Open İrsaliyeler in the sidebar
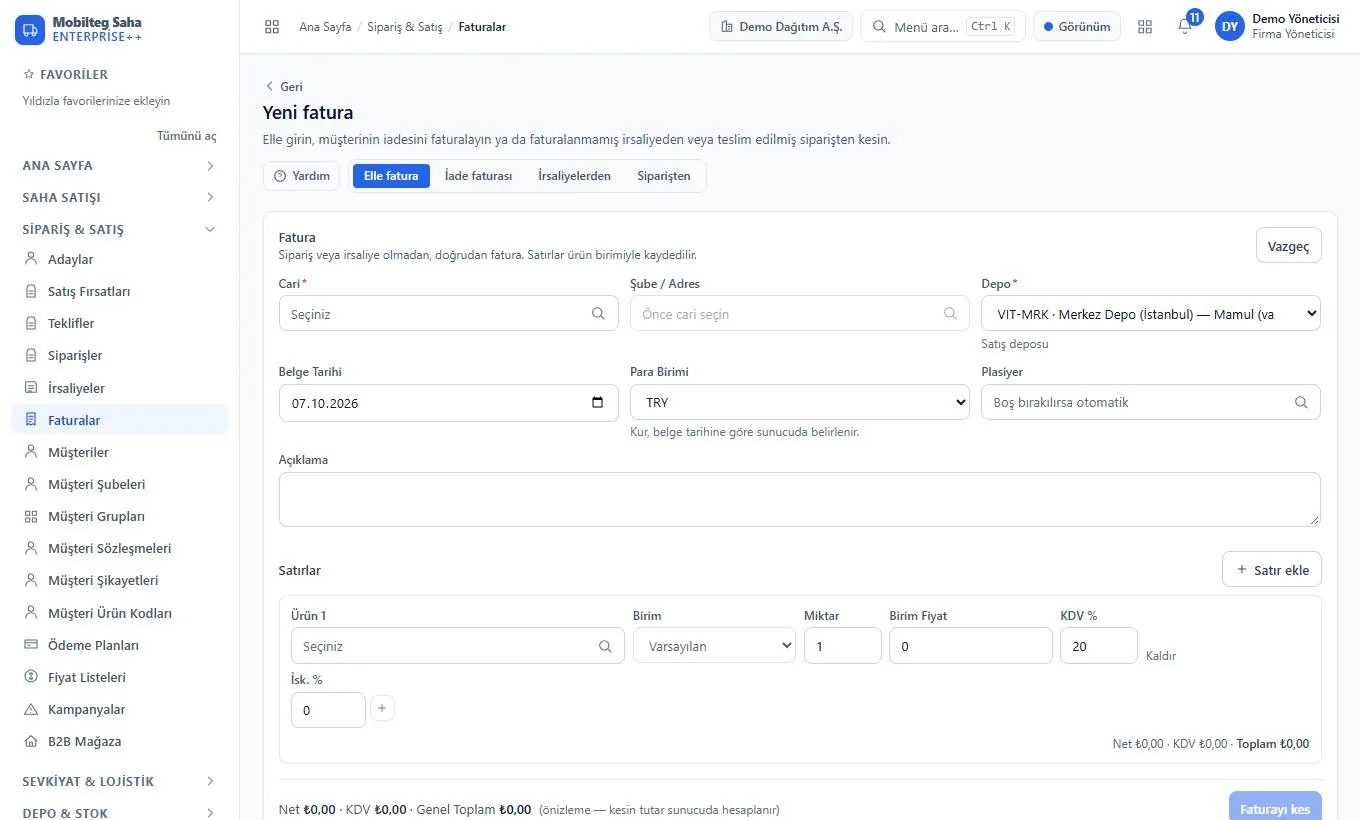Image resolution: width=1360 pixels, height=820 pixels. coord(120,388)
